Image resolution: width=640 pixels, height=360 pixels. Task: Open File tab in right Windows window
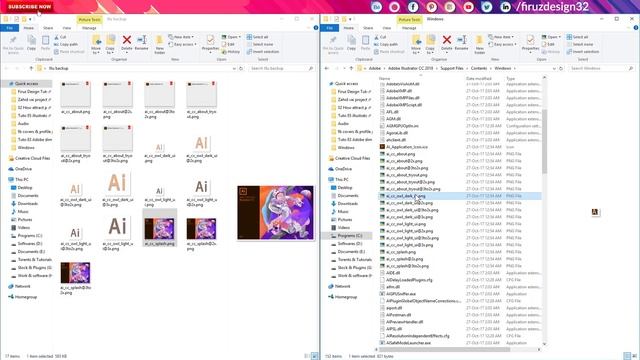(329, 28)
